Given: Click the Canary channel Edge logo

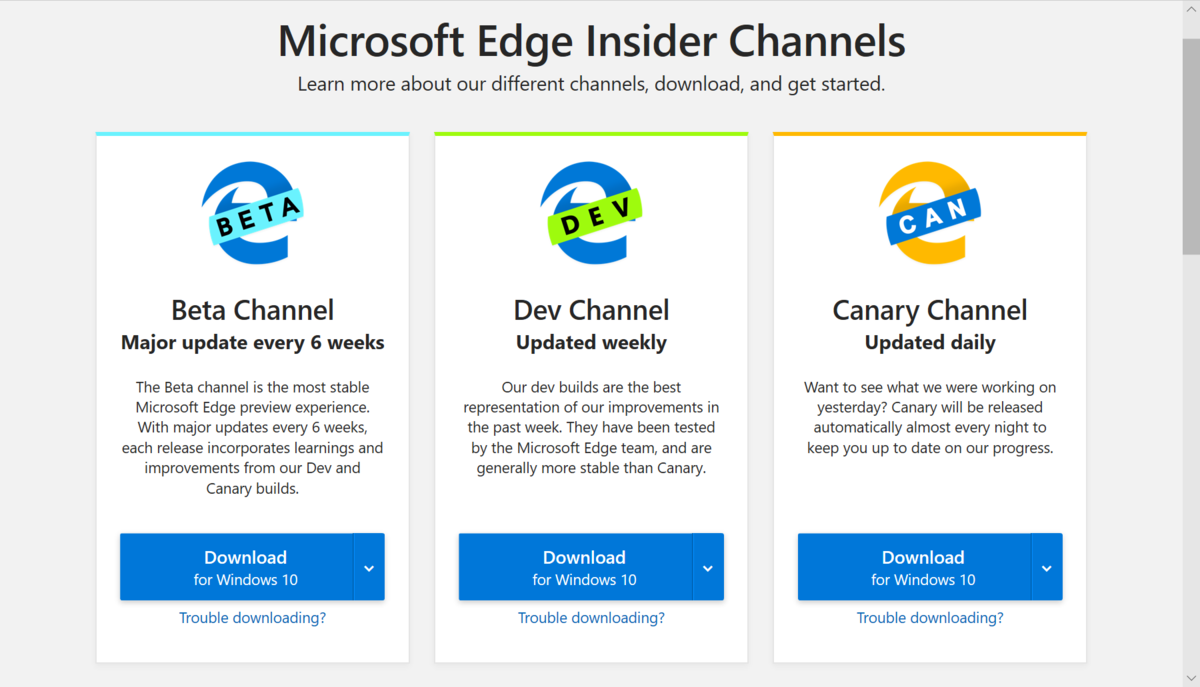Looking at the screenshot, I should click(930, 213).
